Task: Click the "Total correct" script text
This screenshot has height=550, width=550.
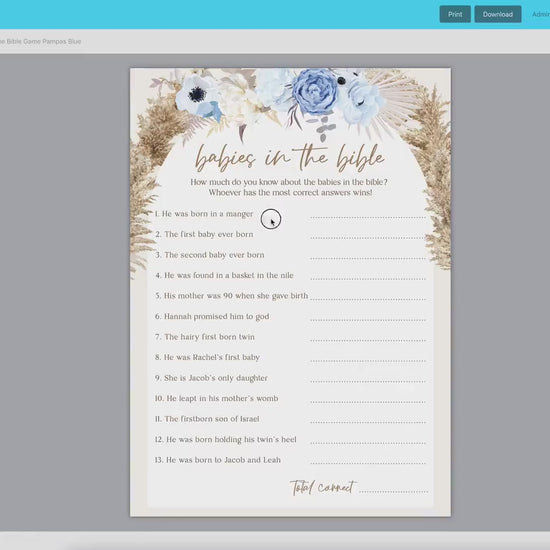Action: pos(323,487)
